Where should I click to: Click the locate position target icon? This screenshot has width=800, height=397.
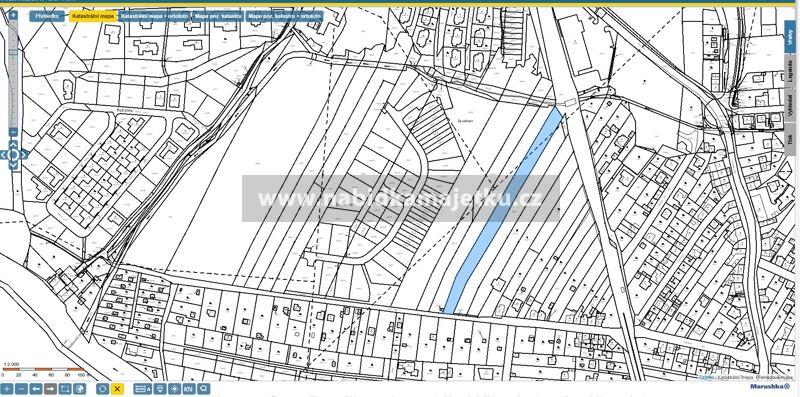point(174,389)
